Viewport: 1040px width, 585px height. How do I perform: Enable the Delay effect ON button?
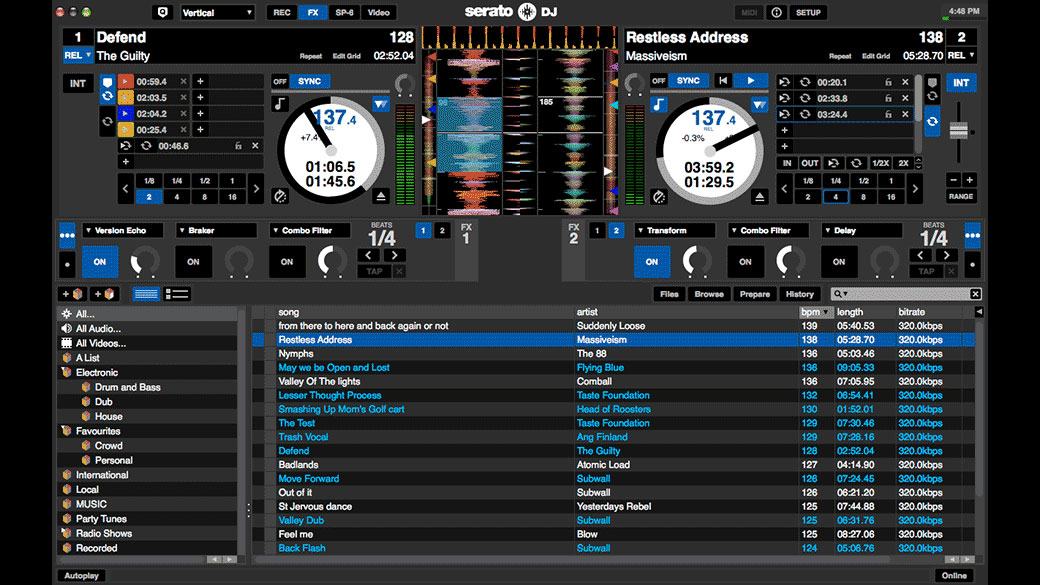click(839, 262)
